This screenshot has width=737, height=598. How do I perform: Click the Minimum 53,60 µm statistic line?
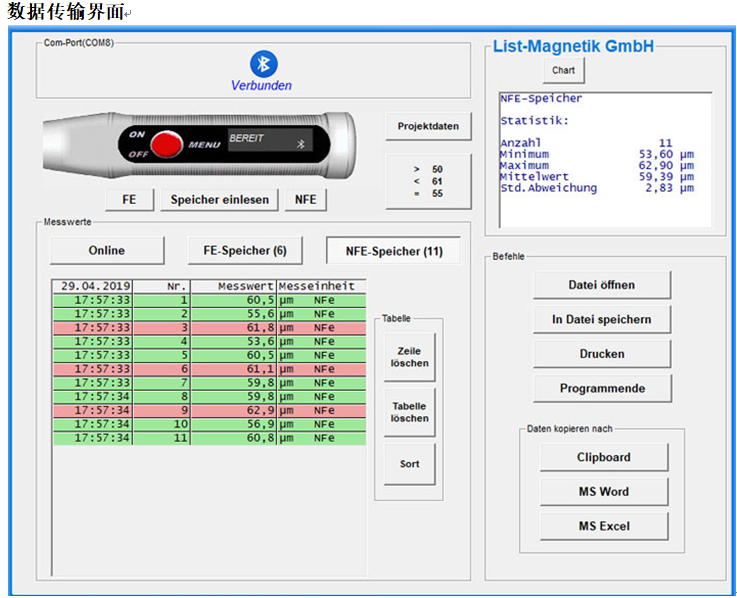pyautogui.click(x=597, y=154)
